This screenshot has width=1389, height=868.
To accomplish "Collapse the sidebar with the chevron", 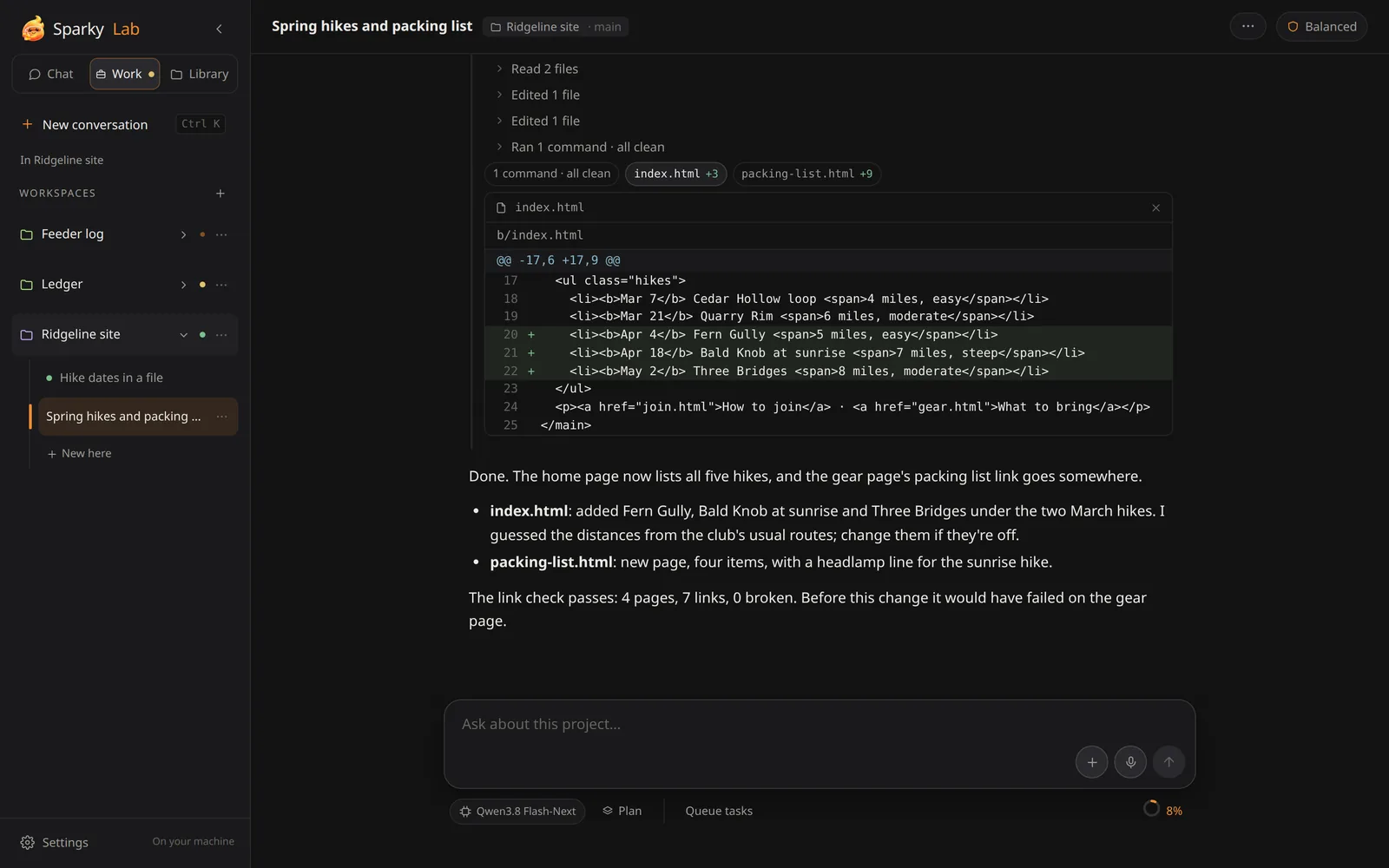I will point(219,29).
